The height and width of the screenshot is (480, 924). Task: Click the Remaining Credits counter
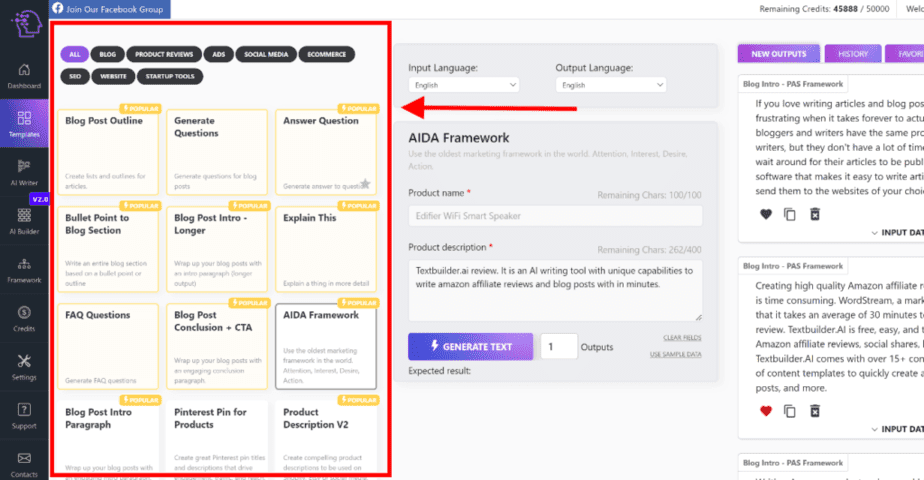824,9
